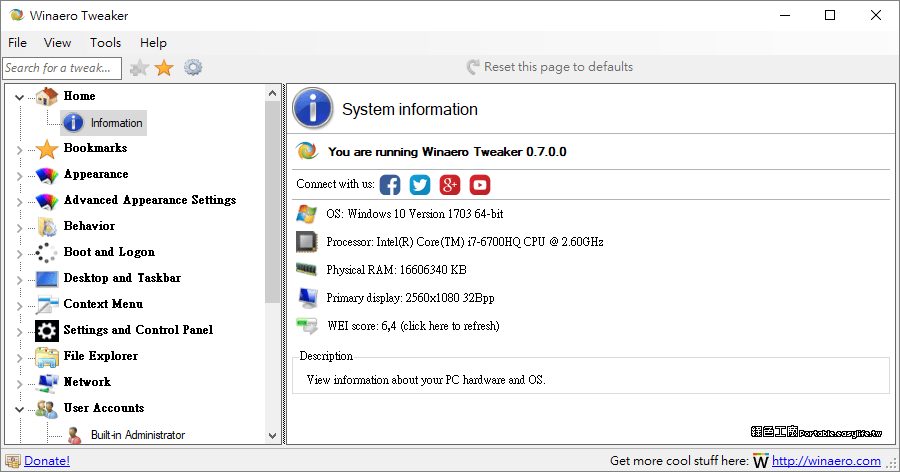Click the gray add bookmark star
Viewport: 900px width, 472px height.
click(x=139, y=68)
